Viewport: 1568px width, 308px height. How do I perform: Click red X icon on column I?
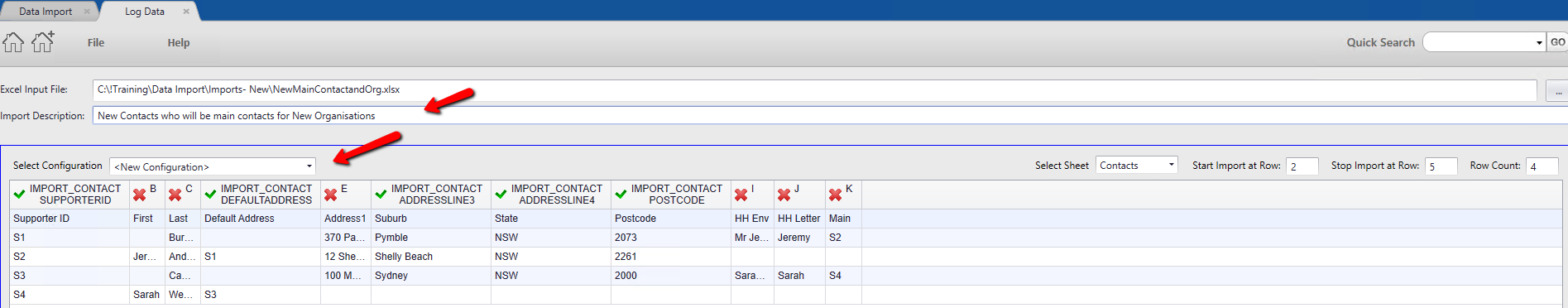tap(741, 195)
